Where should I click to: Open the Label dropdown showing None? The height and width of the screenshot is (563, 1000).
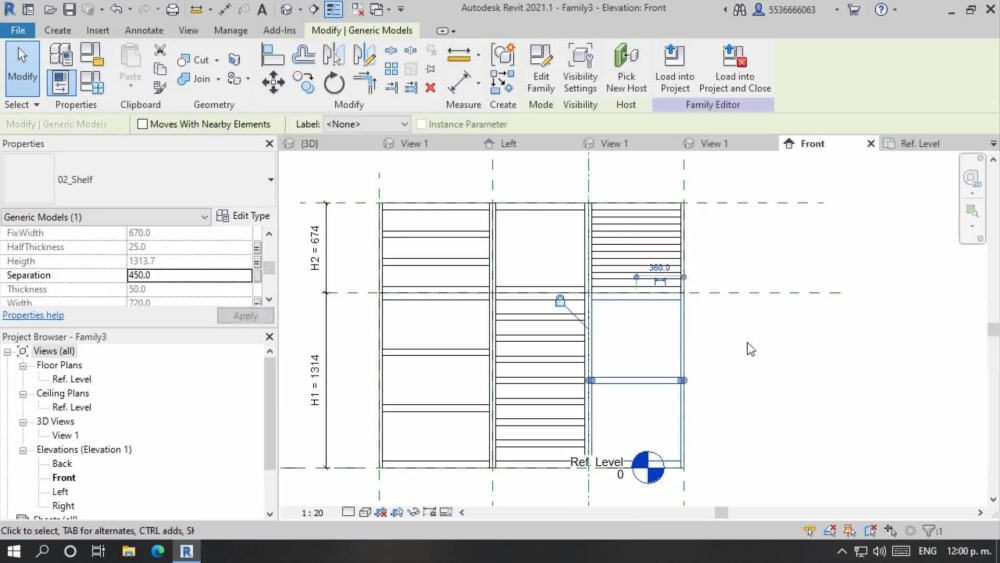pos(366,124)
